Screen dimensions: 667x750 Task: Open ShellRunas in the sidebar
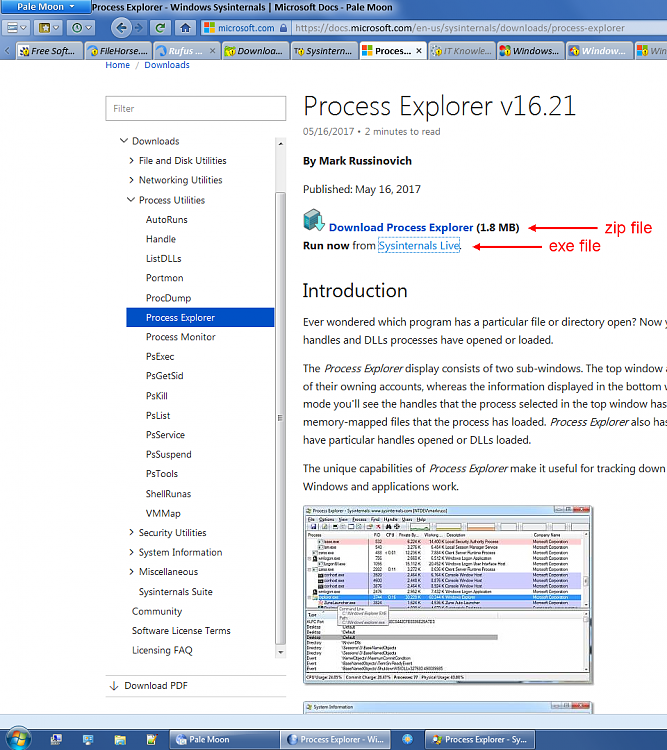click(x=168, y=494)
